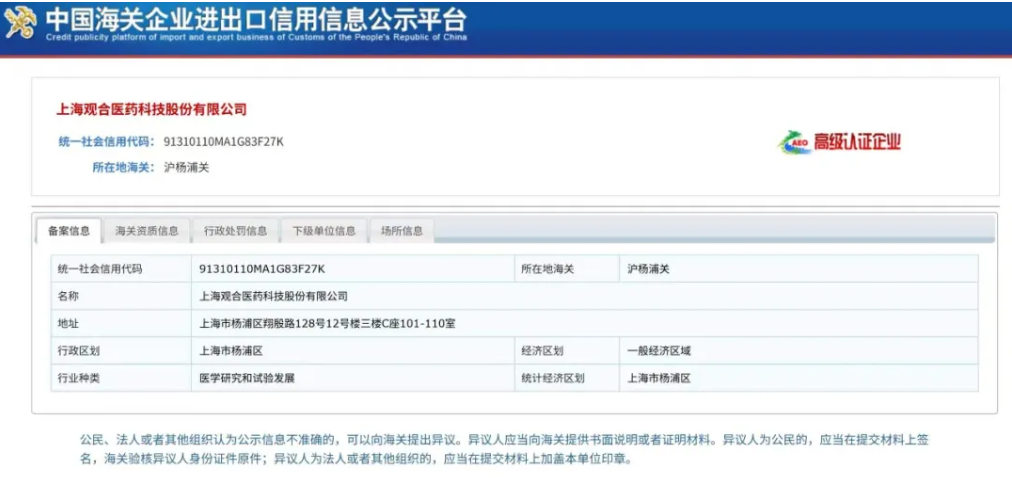Open the 备案信息 tab
1012x478 pixels.
point(69,231)
